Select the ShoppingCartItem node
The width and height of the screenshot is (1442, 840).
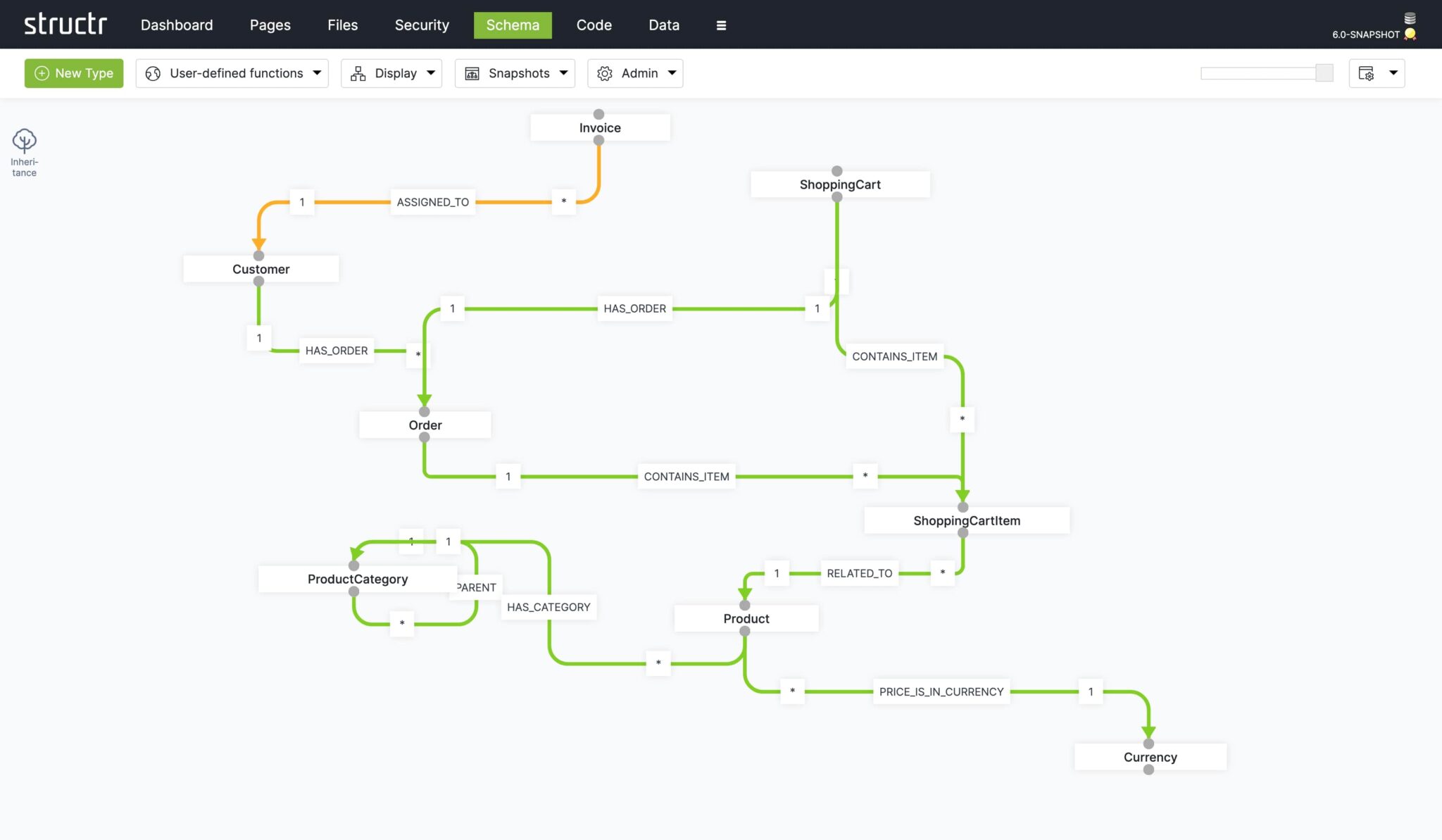click(966, 520)
